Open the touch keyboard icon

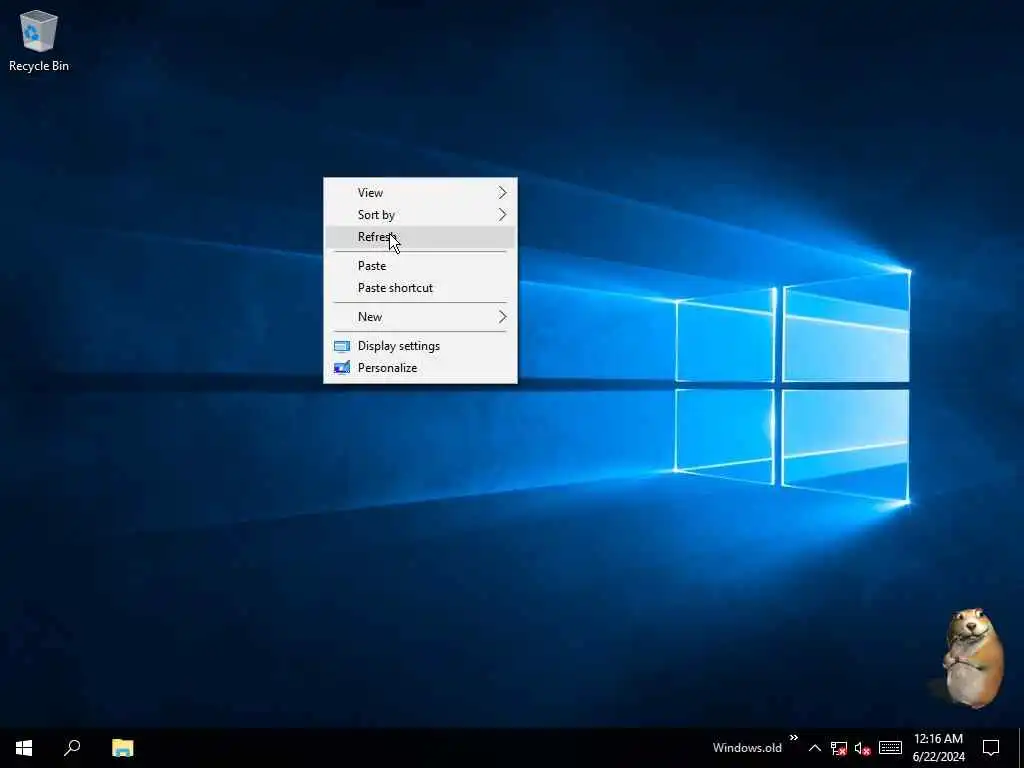(890, 748)
